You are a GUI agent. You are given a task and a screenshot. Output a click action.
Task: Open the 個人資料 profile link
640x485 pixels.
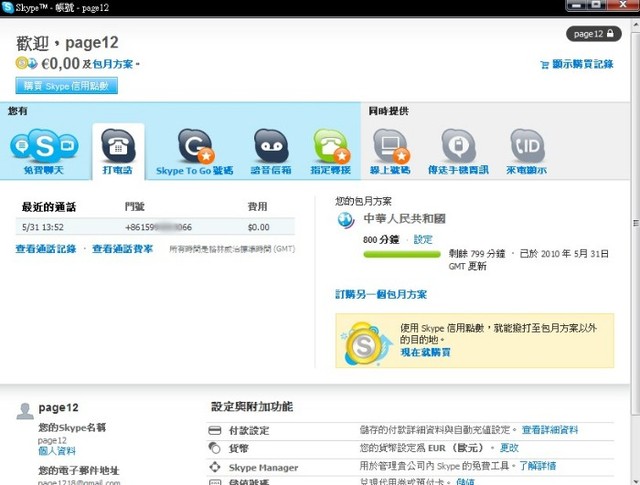click(57, 451)
